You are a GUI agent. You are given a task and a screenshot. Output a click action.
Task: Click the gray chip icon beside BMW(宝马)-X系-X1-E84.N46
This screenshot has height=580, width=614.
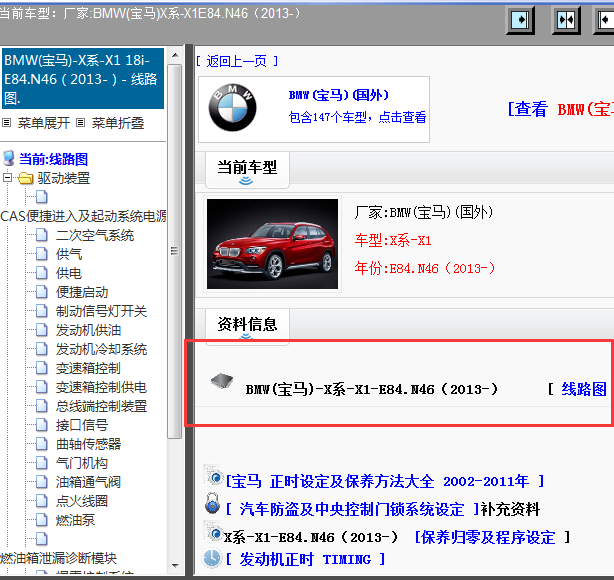(222, 380)
